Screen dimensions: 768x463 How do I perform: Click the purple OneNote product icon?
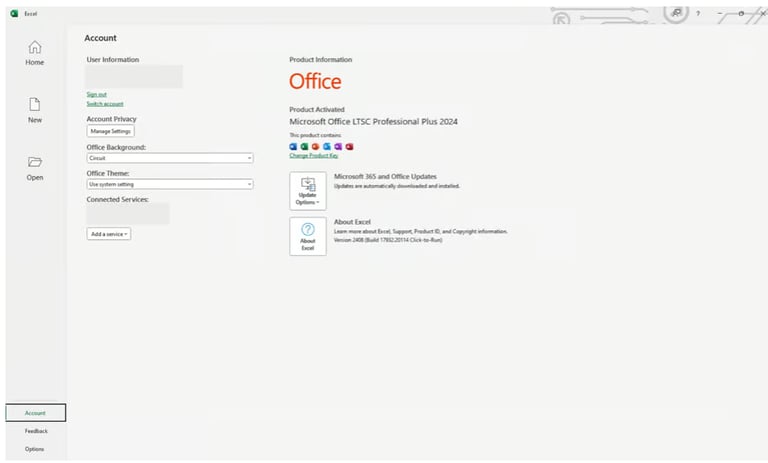point(338,146)
